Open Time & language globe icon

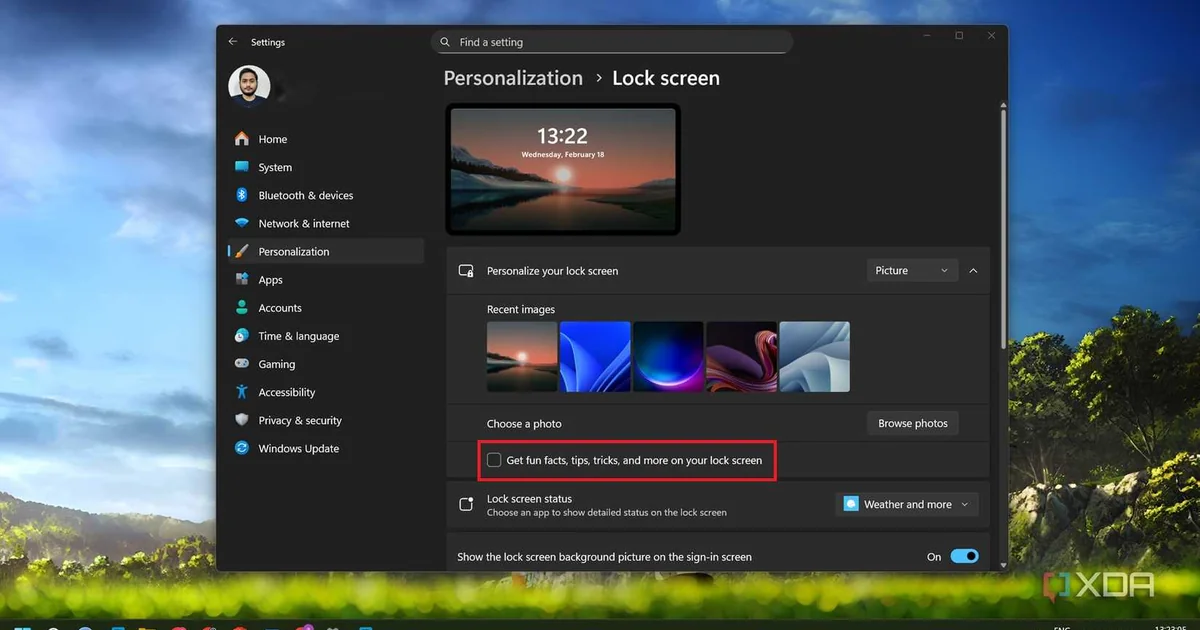[242, 336]
